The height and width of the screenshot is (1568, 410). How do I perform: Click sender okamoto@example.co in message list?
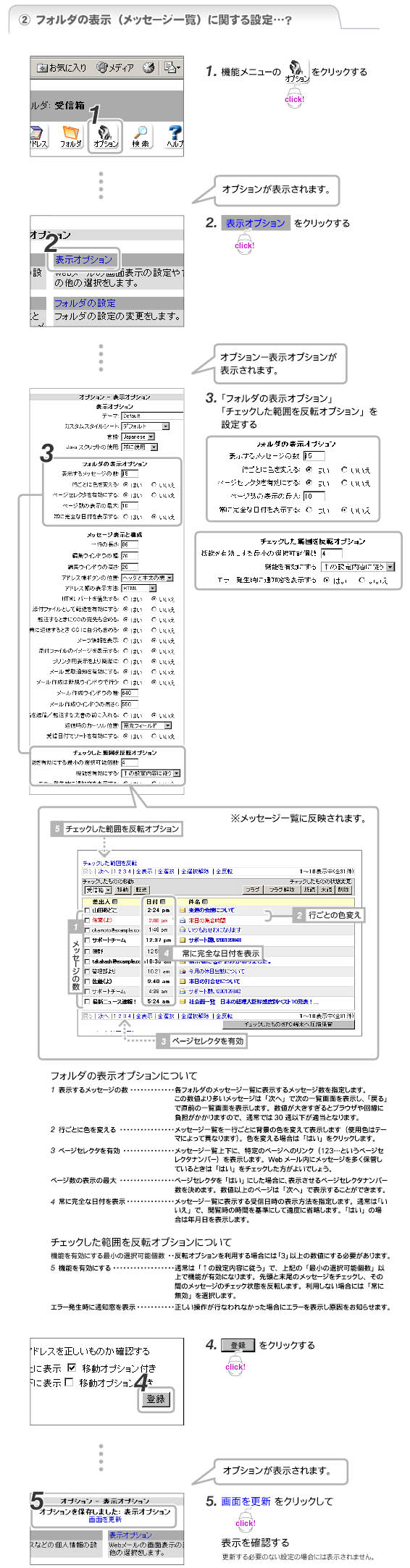coord(115,930)
